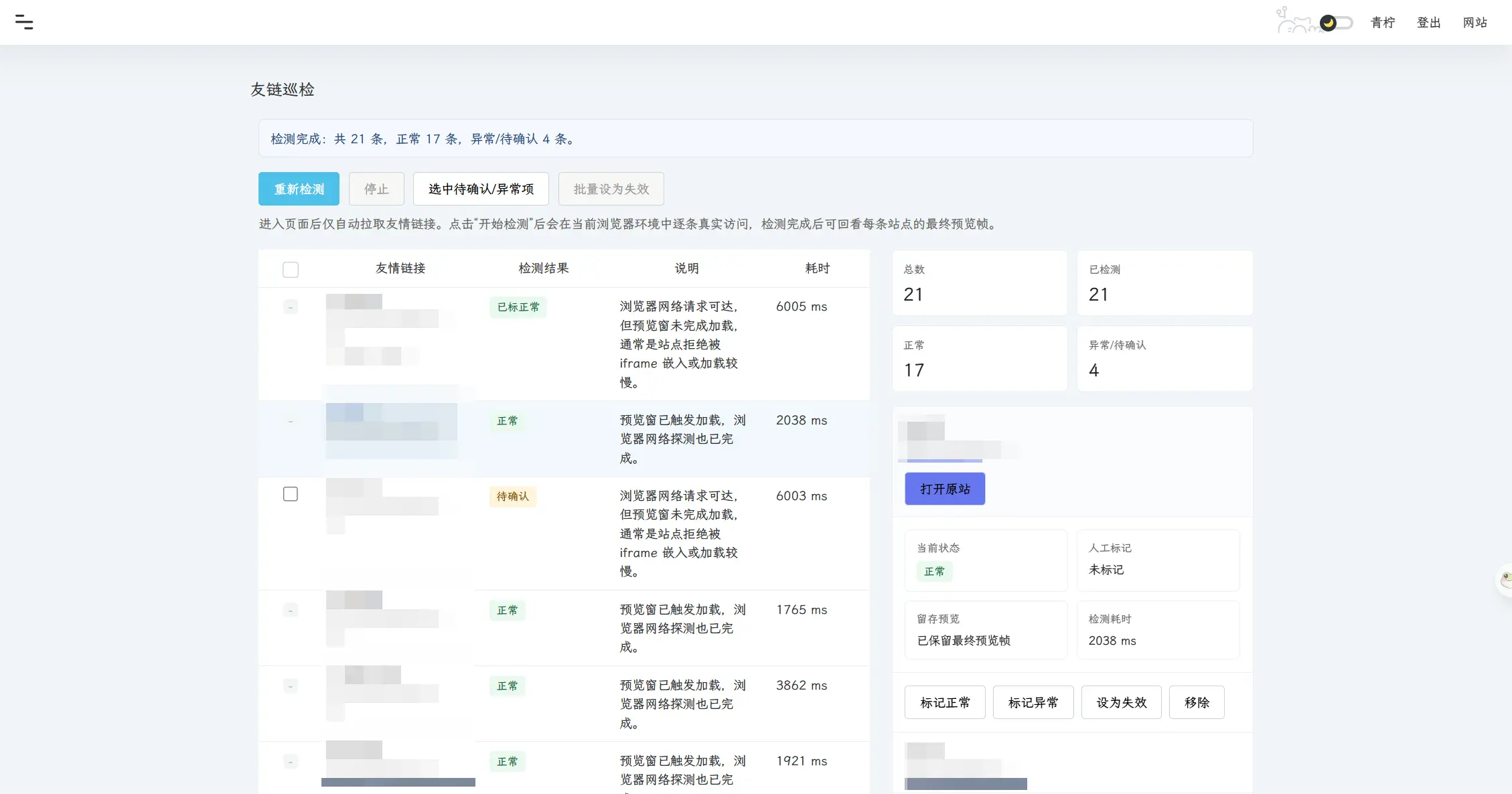1512x794 pixels.
Task: Click 设为失效 in the detail panel
Action: click(x=1122, y=702)
